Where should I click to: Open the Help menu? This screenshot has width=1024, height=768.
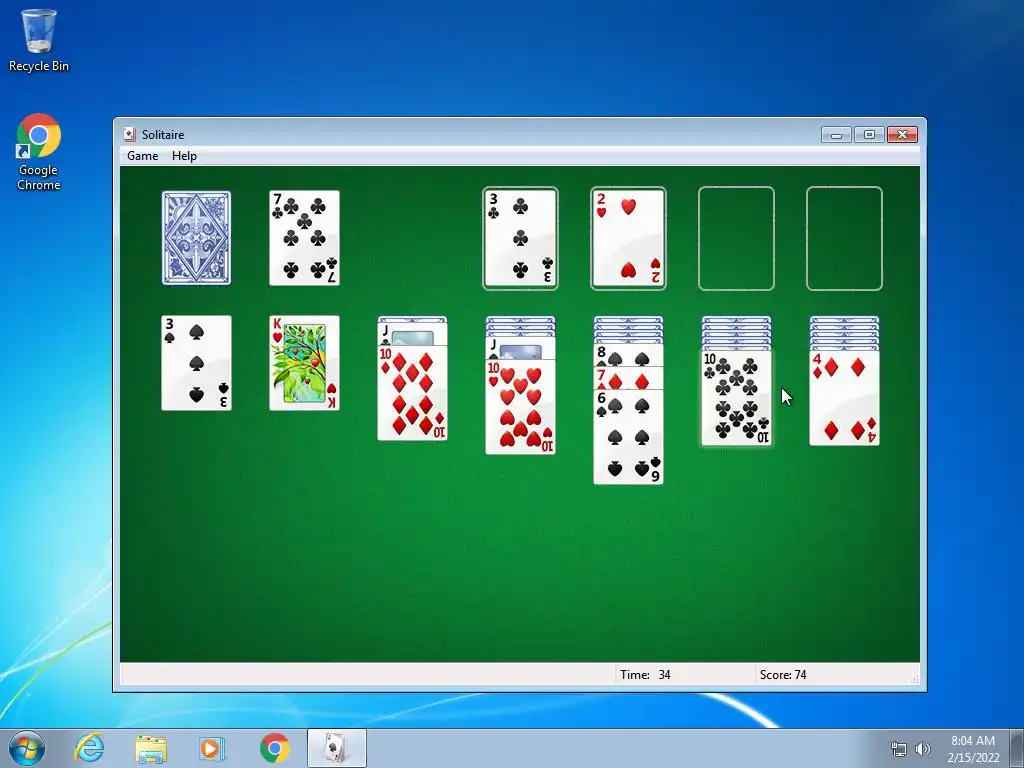tap(184, 156)
